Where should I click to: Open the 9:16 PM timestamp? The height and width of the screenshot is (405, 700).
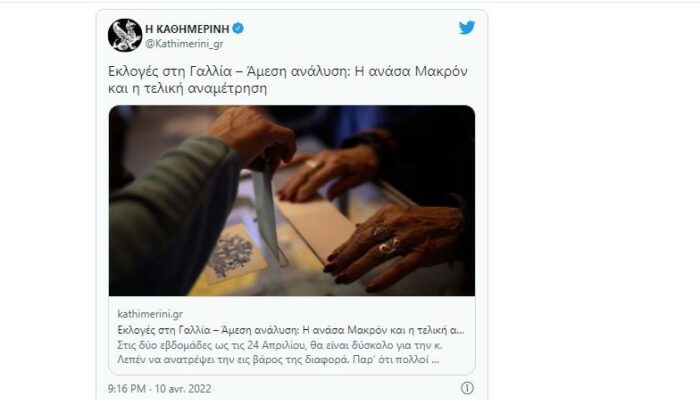click(x=127, y=388)
